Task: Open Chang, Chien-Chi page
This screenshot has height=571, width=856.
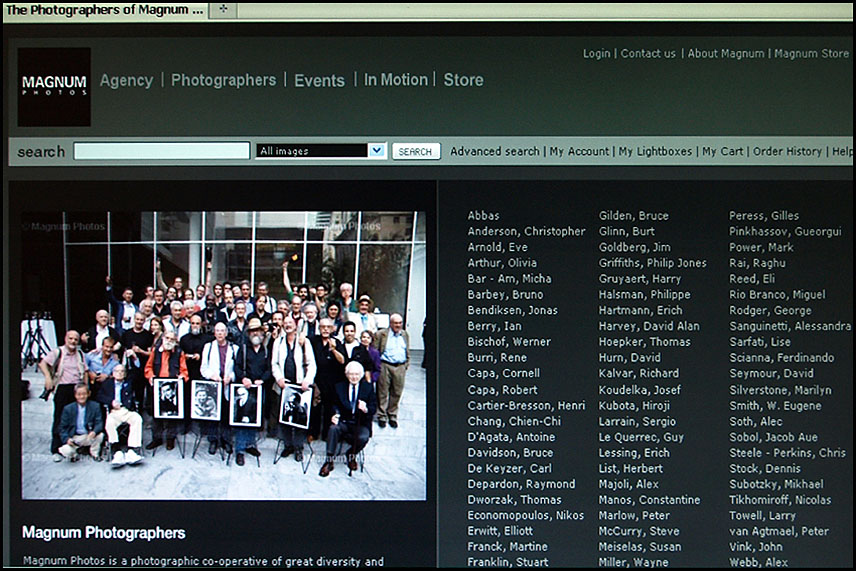Action: (514, 421)
